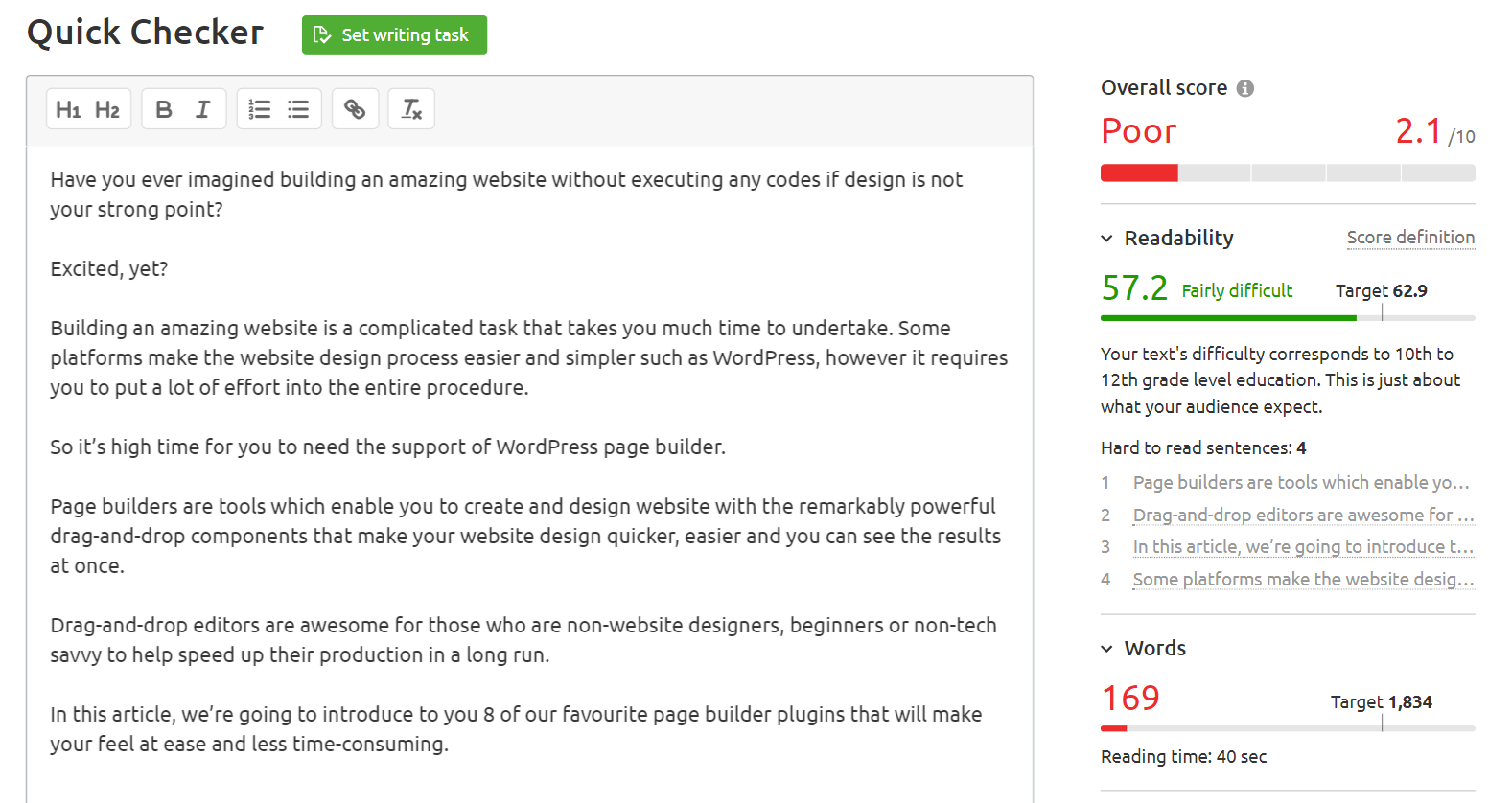Click the Set writing task button
The width and height of the screenshot is (1512, 803).
coord(394,35)
